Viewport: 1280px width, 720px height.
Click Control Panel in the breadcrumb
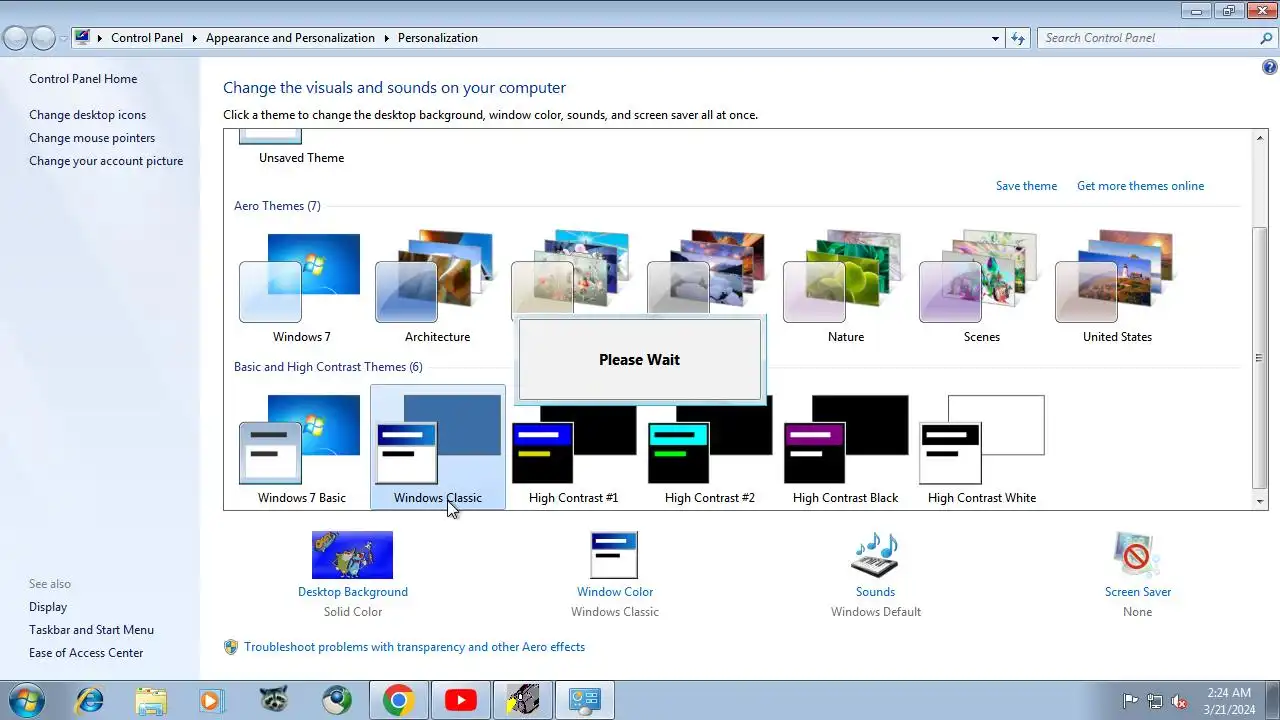click(x=147, y=38)
